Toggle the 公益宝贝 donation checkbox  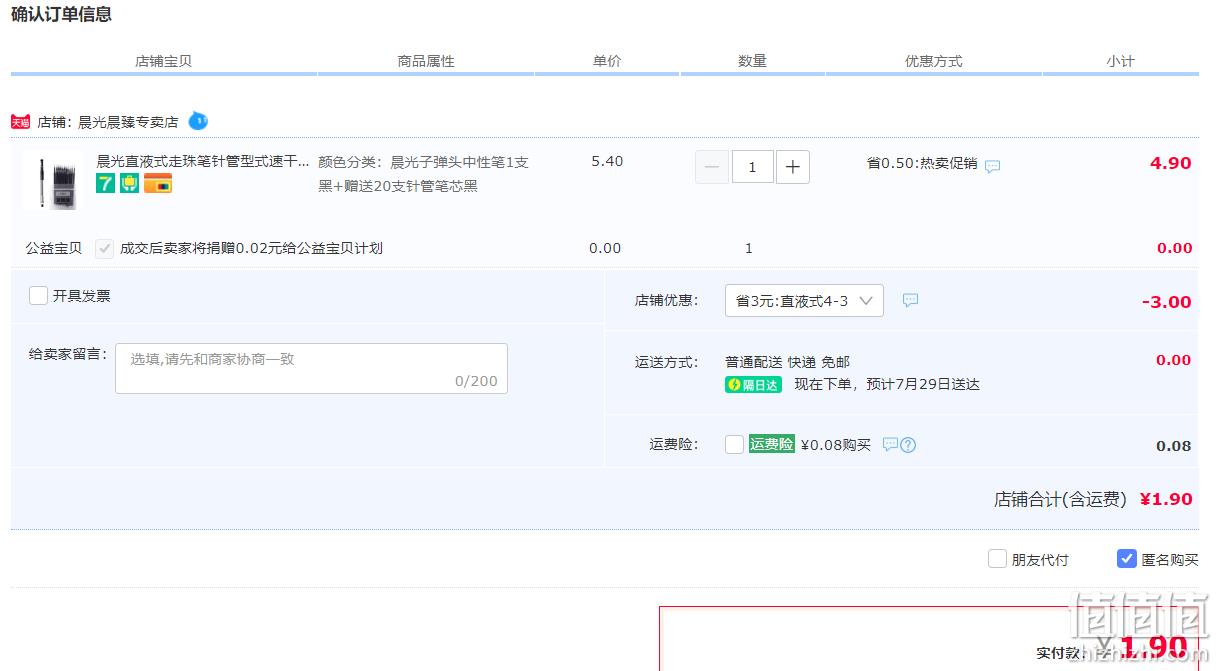point(104,248)
